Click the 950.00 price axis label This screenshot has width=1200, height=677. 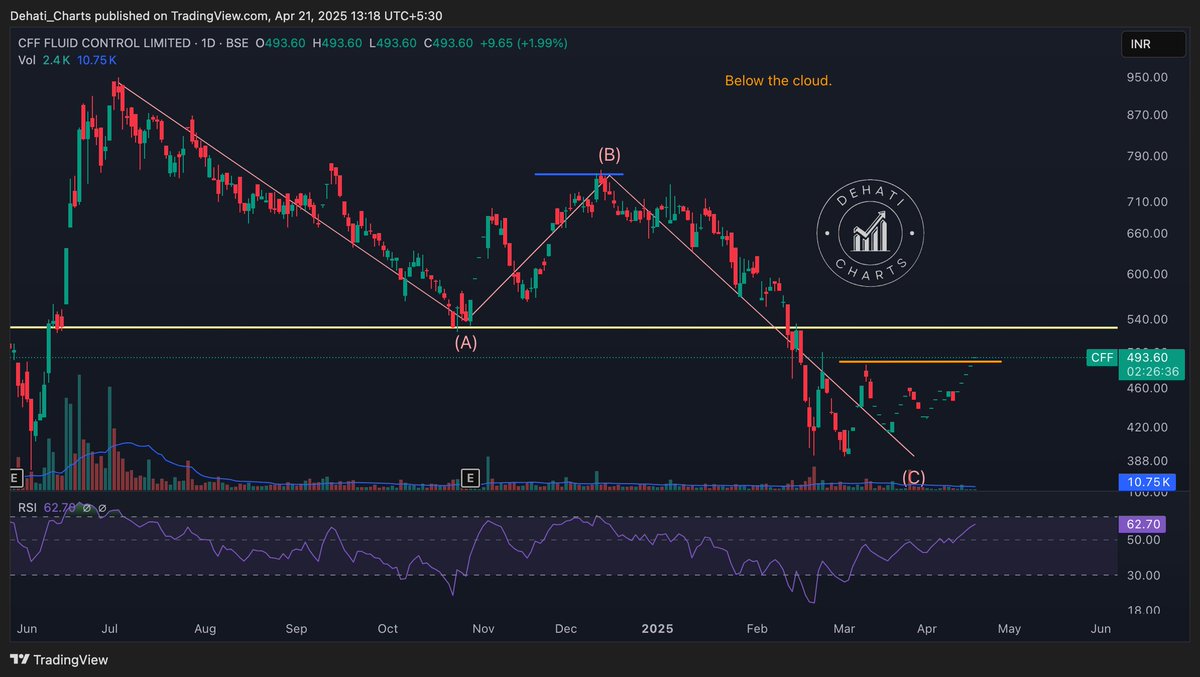point(1147,77)
